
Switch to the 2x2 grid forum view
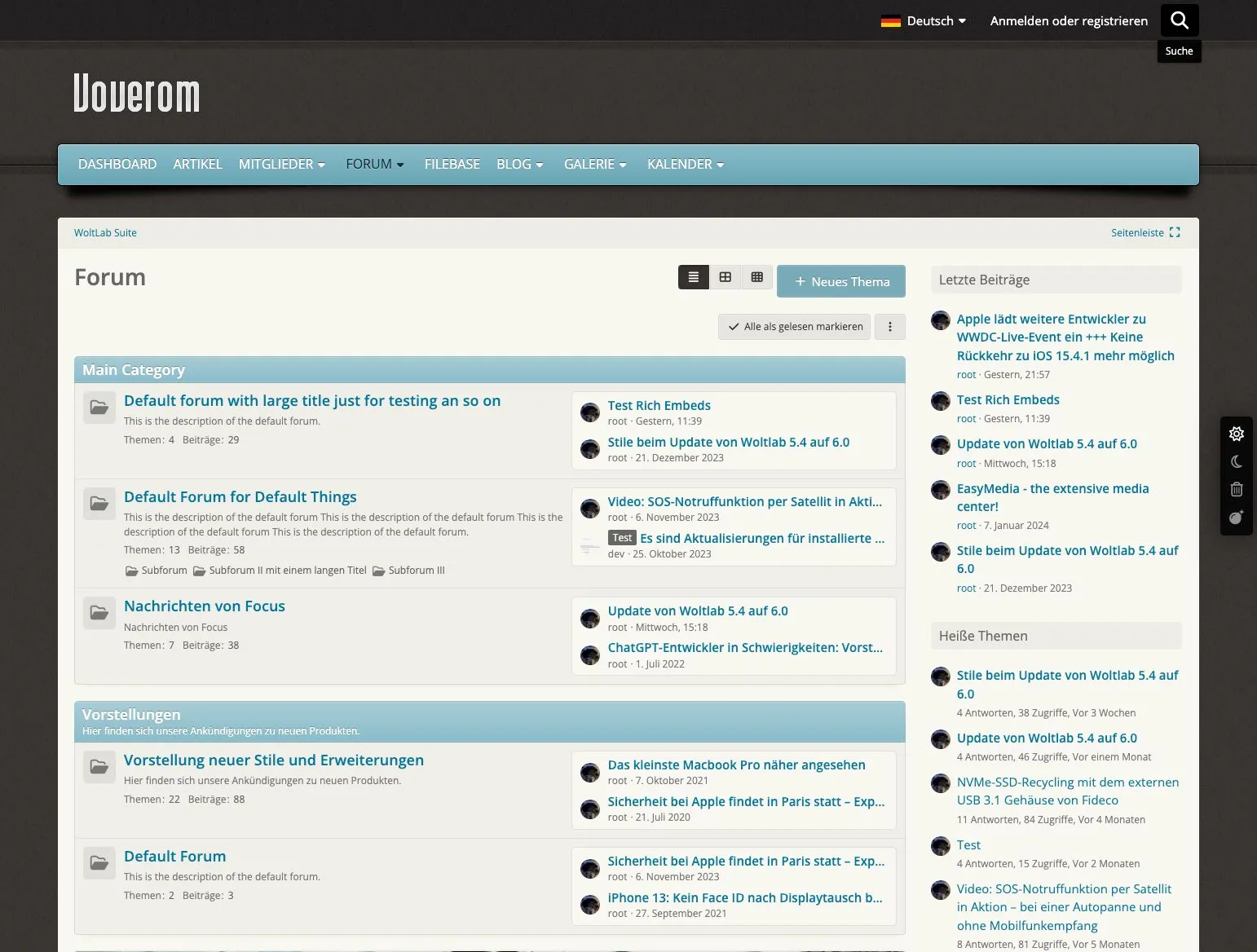(725, 277)
